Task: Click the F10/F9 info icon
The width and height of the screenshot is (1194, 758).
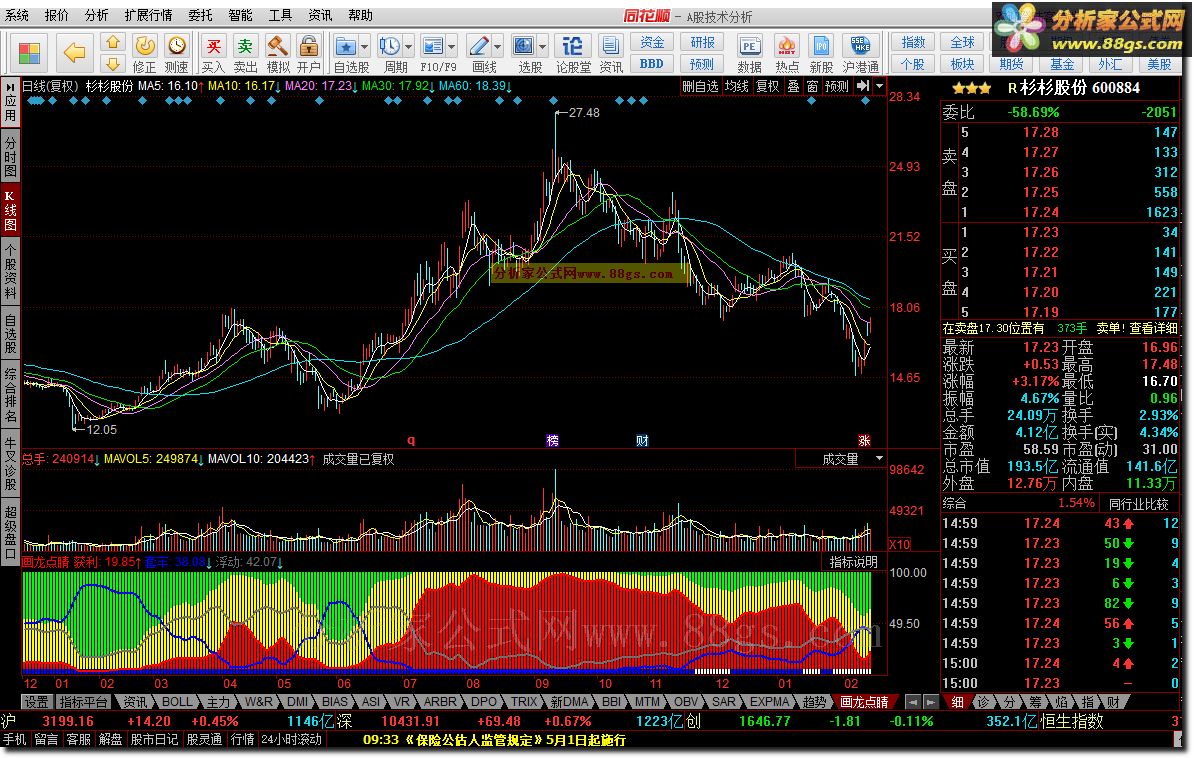Action: pyautogui.click(x=433, y=46)
